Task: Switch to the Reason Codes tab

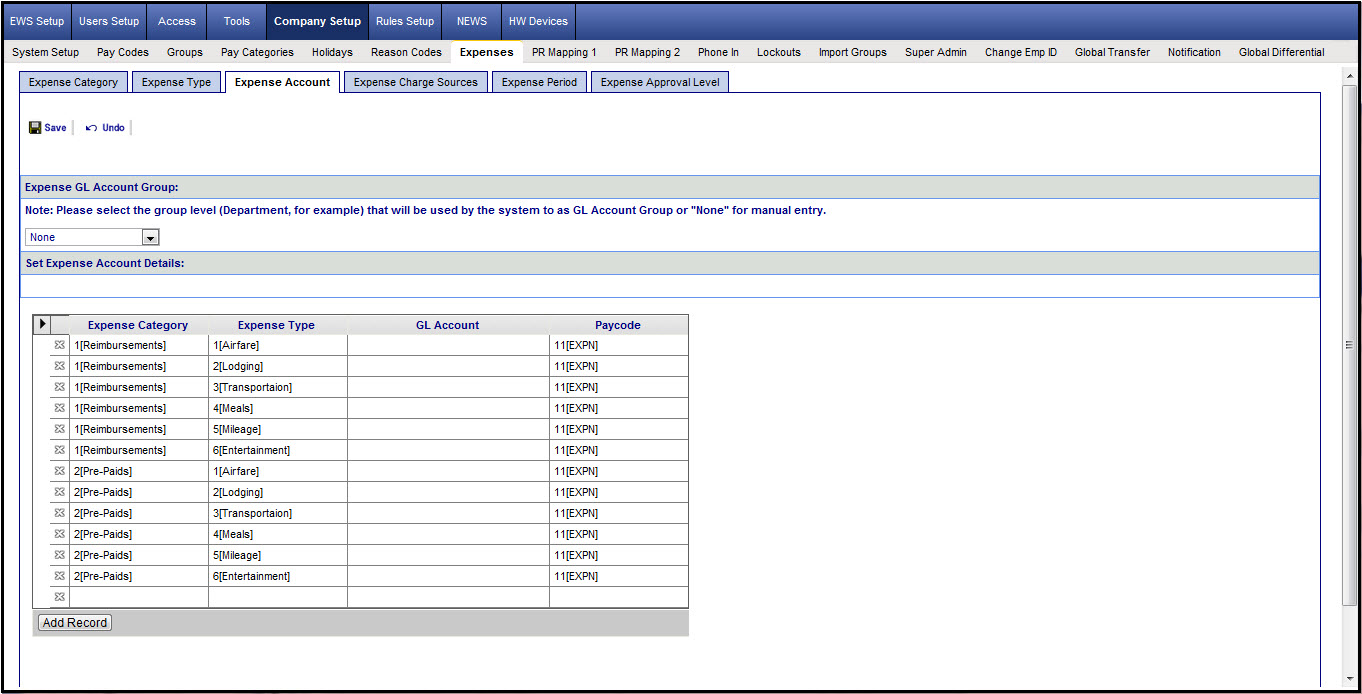Action: 406,52
